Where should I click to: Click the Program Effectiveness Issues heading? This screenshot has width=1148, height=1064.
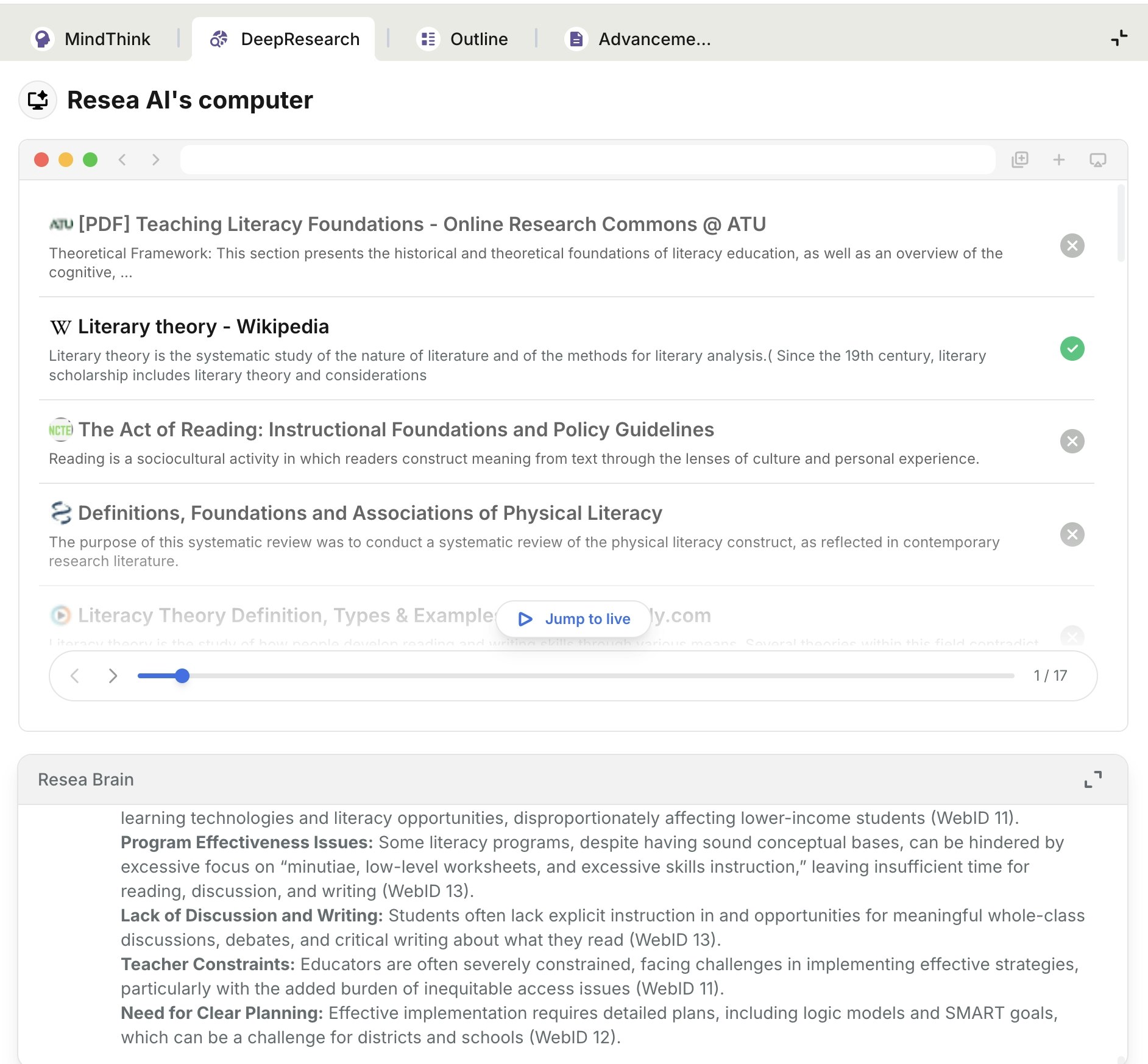click(247, 842)
